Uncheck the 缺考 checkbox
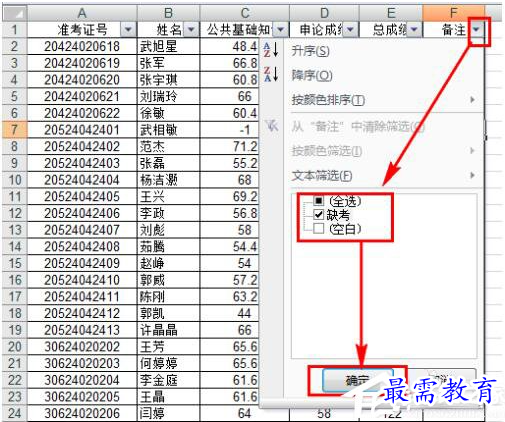The width and height of the screenshot is (505, 422). coord(319,215)
